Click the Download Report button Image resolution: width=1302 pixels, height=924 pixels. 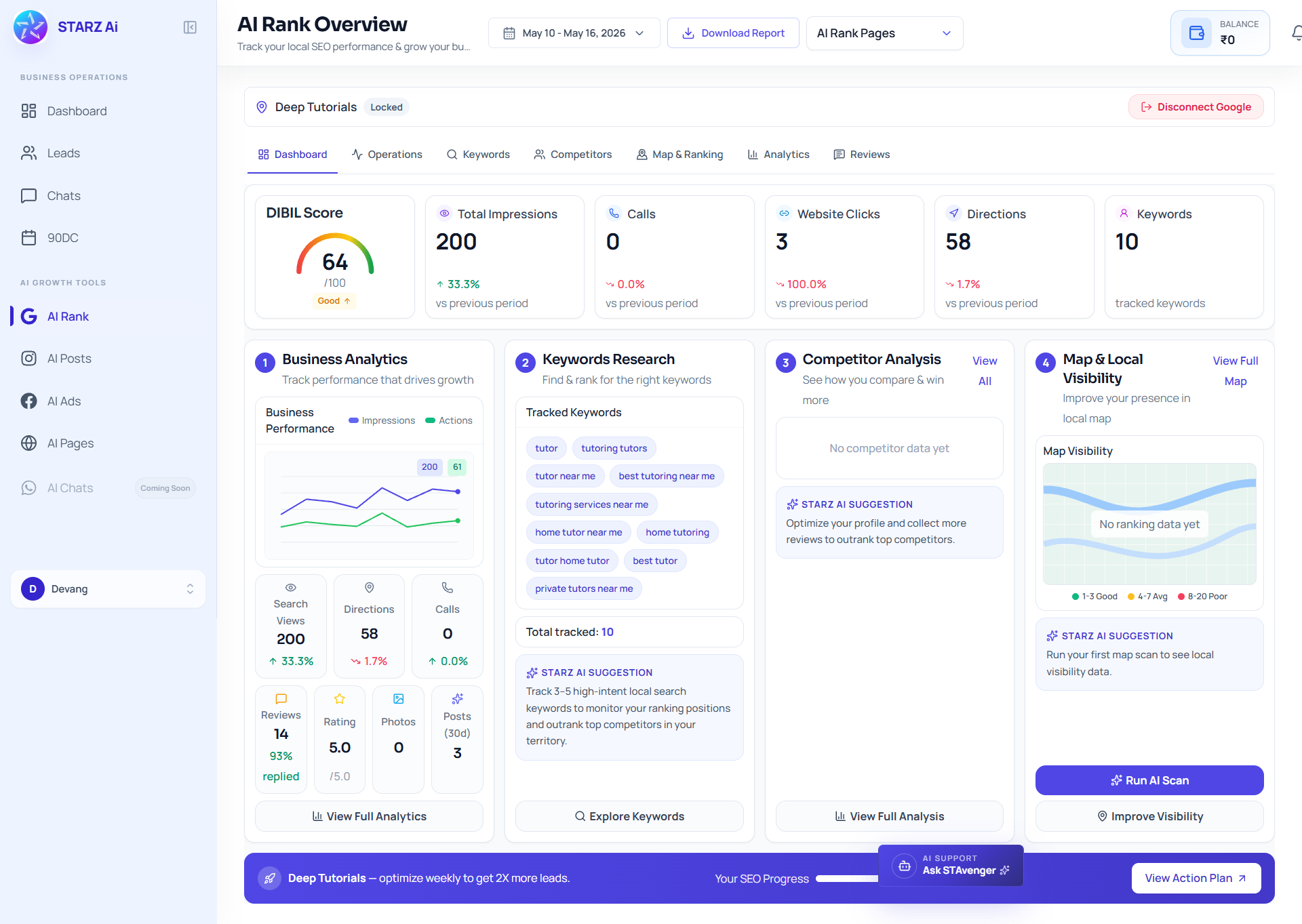pyautogui.click(x=733, y=33)
